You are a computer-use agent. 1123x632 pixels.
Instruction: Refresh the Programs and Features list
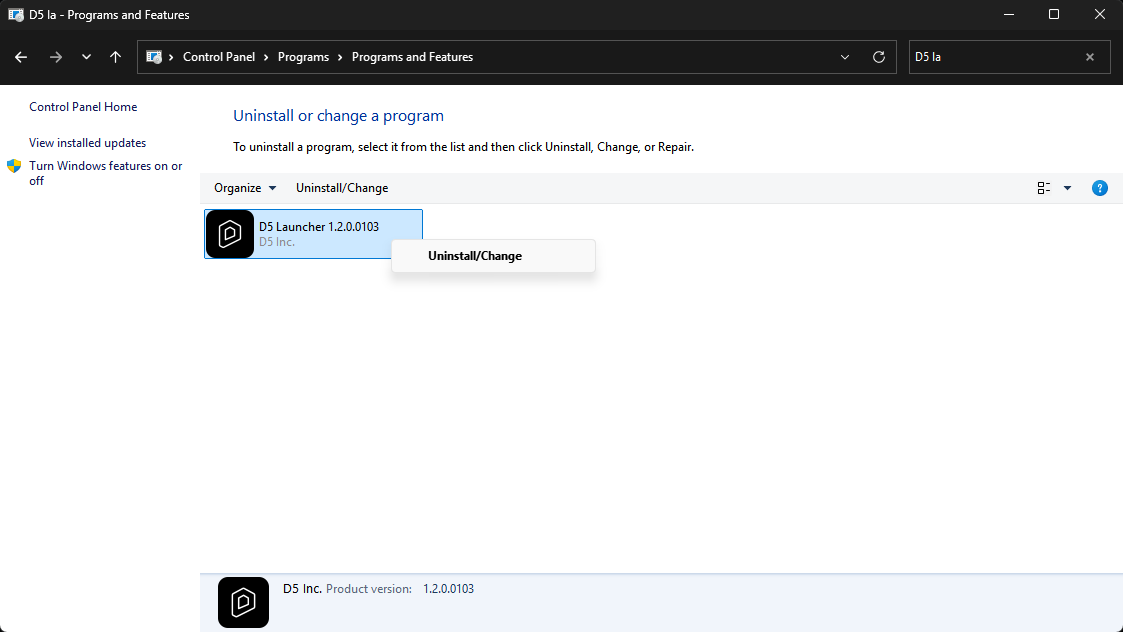tap(879, 57)
